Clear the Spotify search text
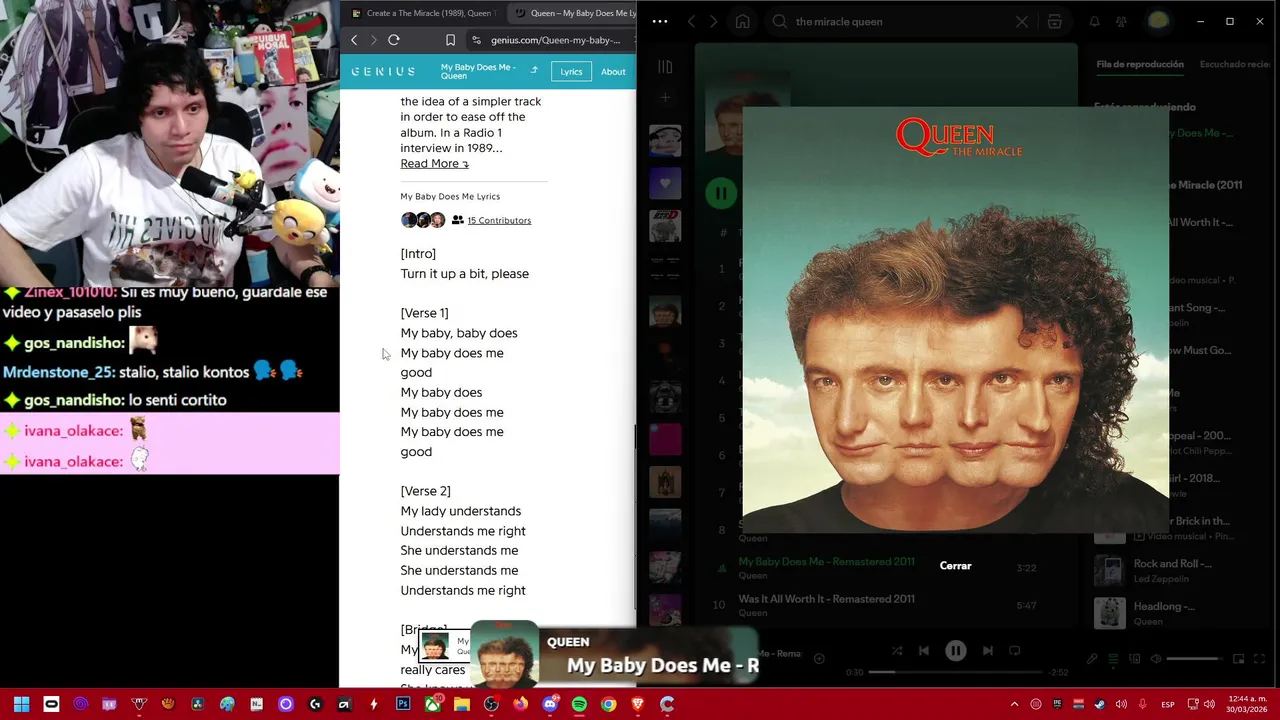This screenshot has height=720, width=1280. pos(1022,21)
